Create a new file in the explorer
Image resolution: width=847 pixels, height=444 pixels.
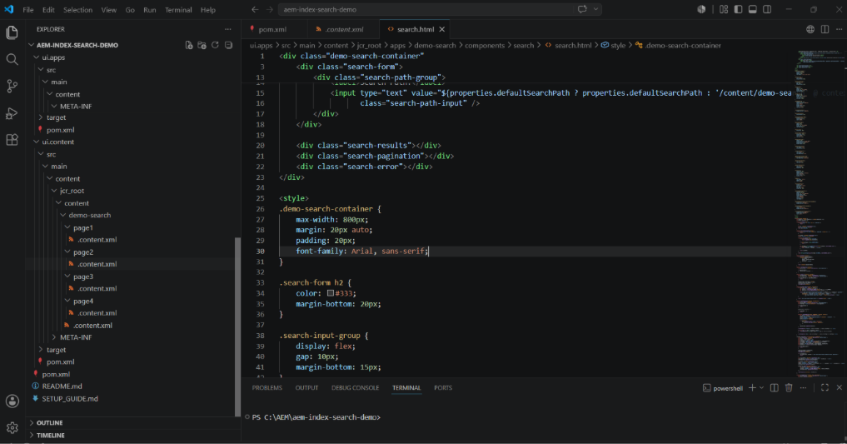(x=189, y=45)
